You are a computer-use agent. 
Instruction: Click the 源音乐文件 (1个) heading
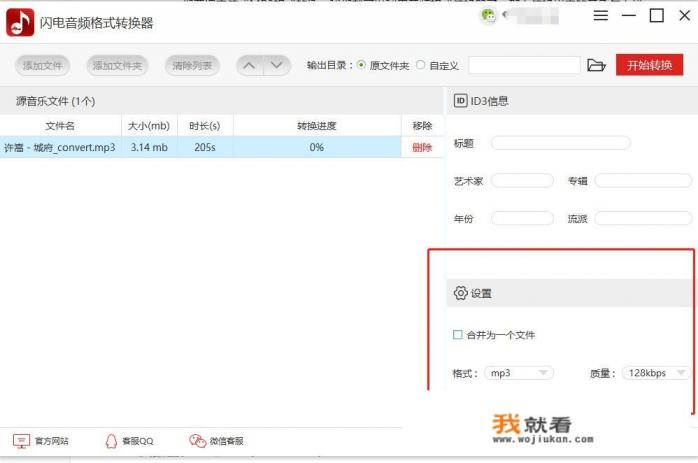pyautogui.click(x=56, y=102)
